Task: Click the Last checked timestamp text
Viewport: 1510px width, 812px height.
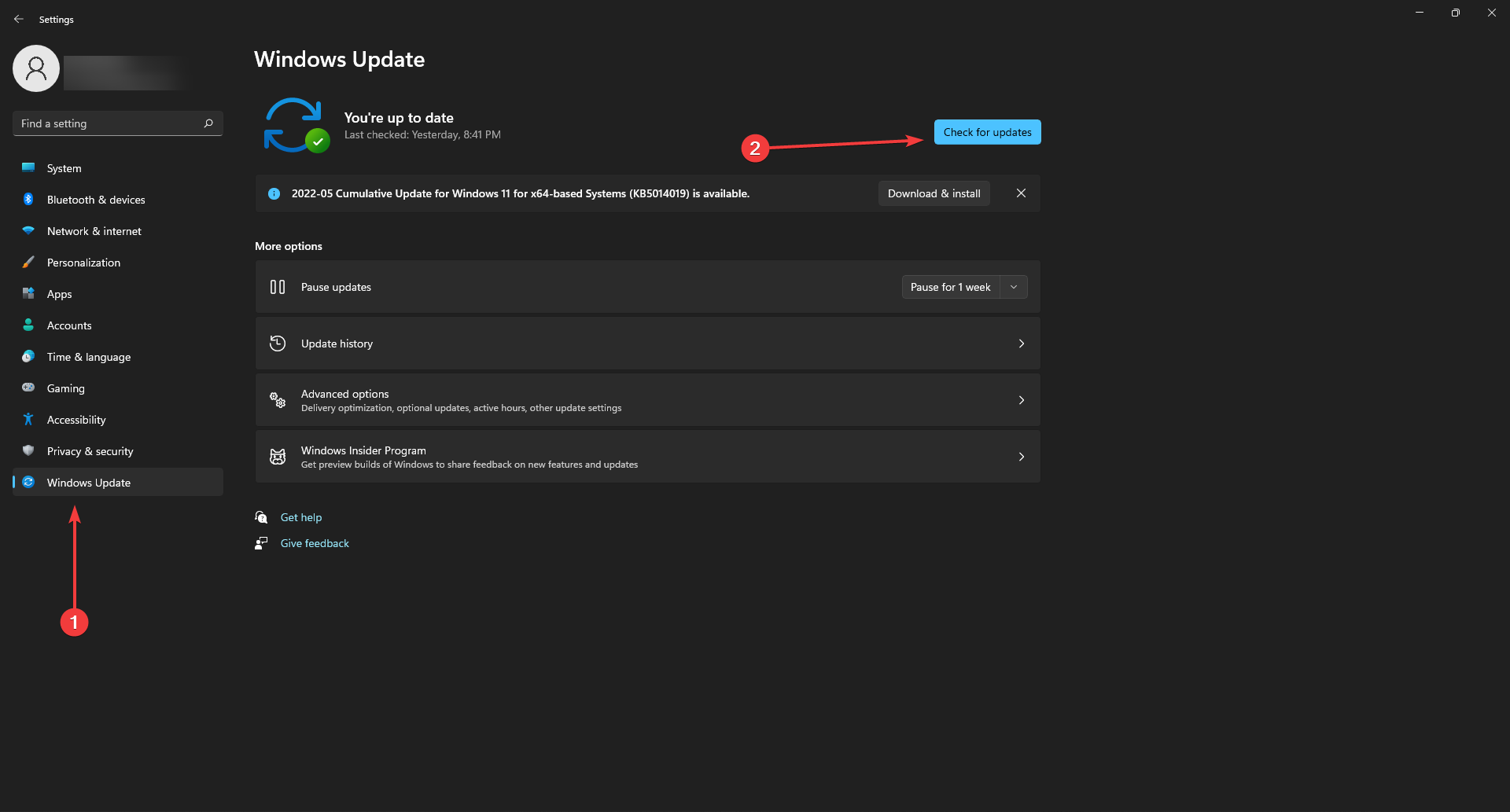Action: click(x=422, y=135)
